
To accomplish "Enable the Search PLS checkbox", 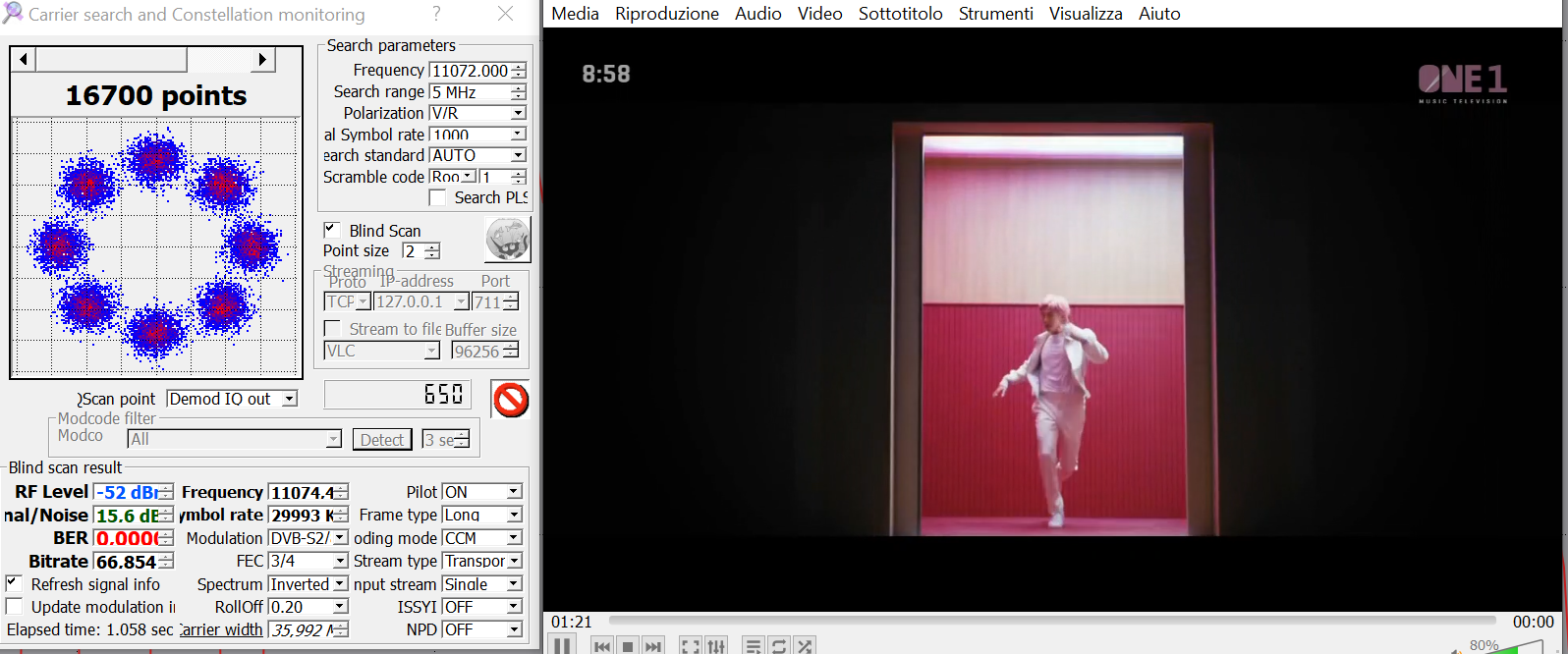I will pyautogui.click(x=437, y=197).
